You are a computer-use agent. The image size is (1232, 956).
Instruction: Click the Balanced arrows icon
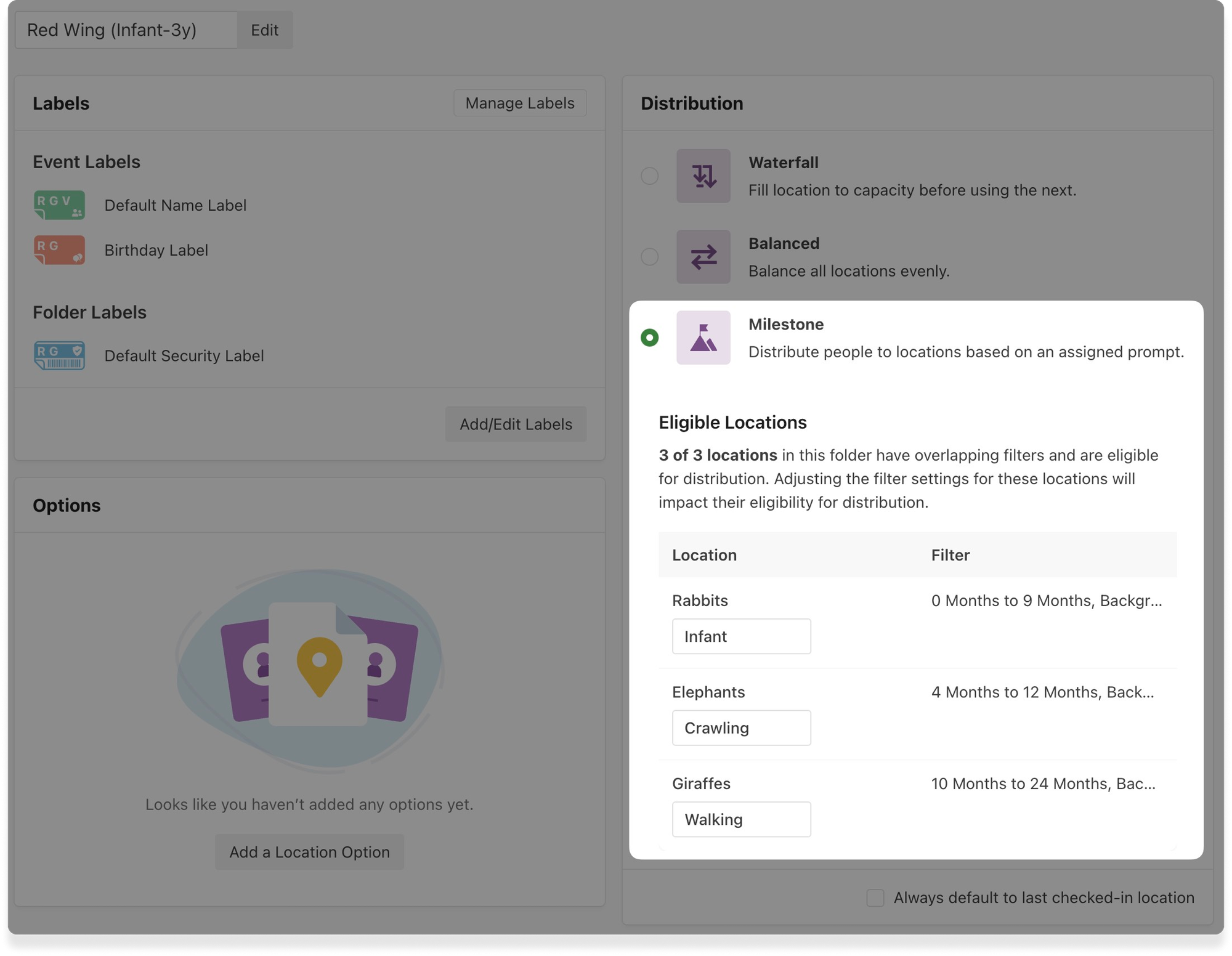tap(703, 257)
